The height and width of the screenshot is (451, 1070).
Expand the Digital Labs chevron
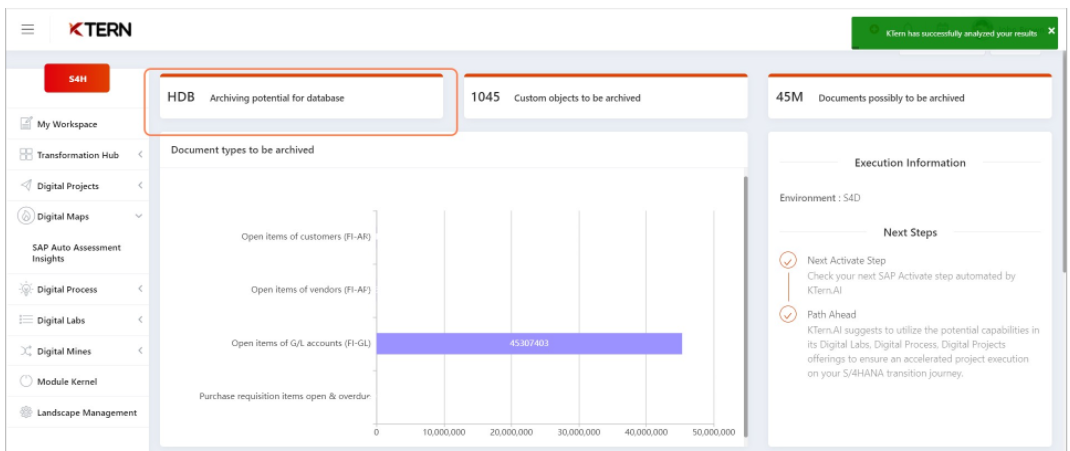coord(139,320)
